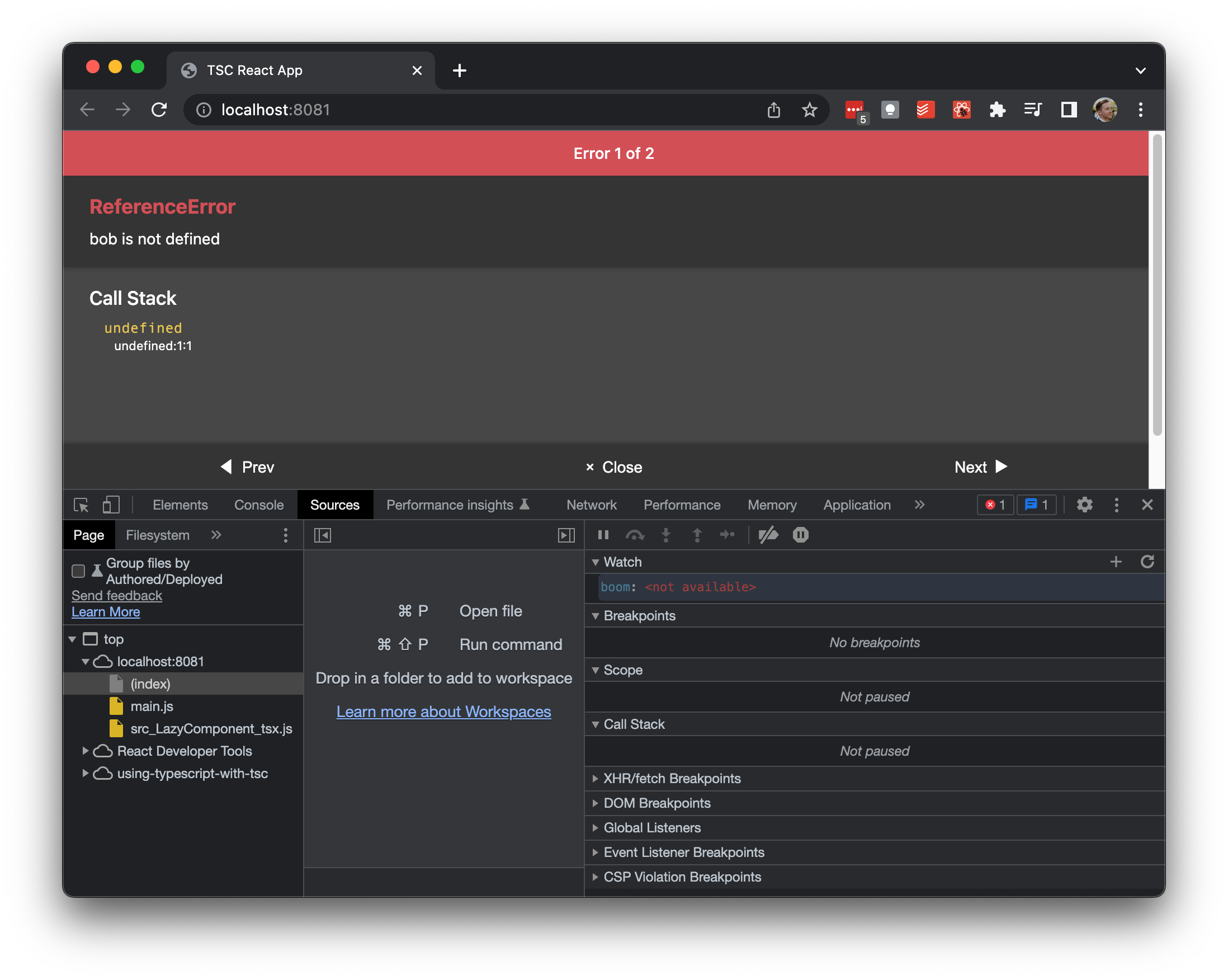1228x980 pixels.
Task: Click Next in the error overlay
Action: 980,467
